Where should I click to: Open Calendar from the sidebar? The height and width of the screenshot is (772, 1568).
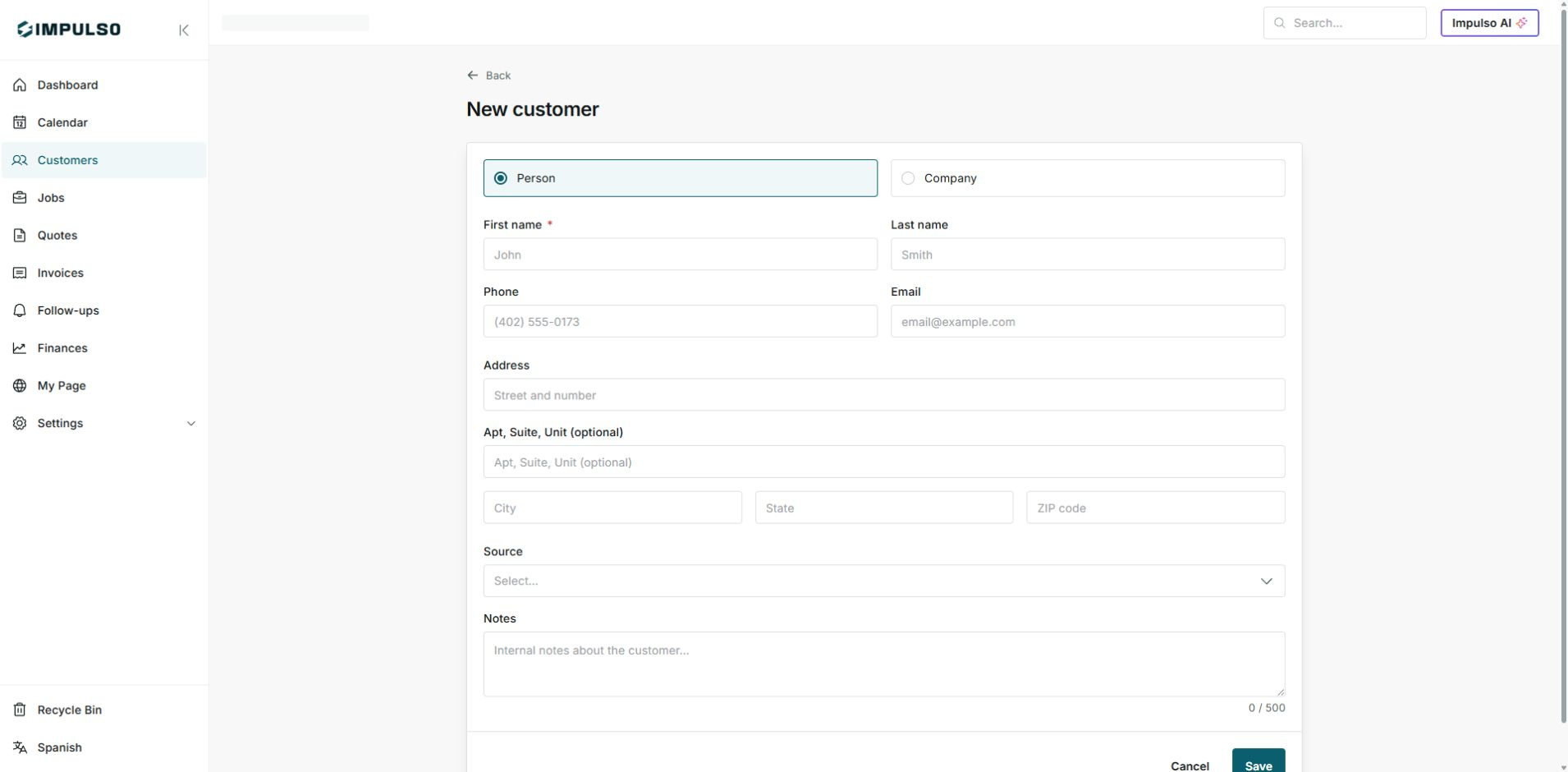coord(104,123)
